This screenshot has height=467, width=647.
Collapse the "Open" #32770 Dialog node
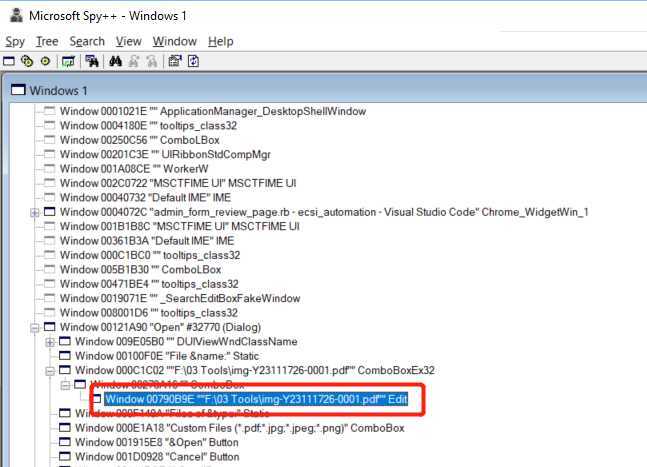pos(35,328)
